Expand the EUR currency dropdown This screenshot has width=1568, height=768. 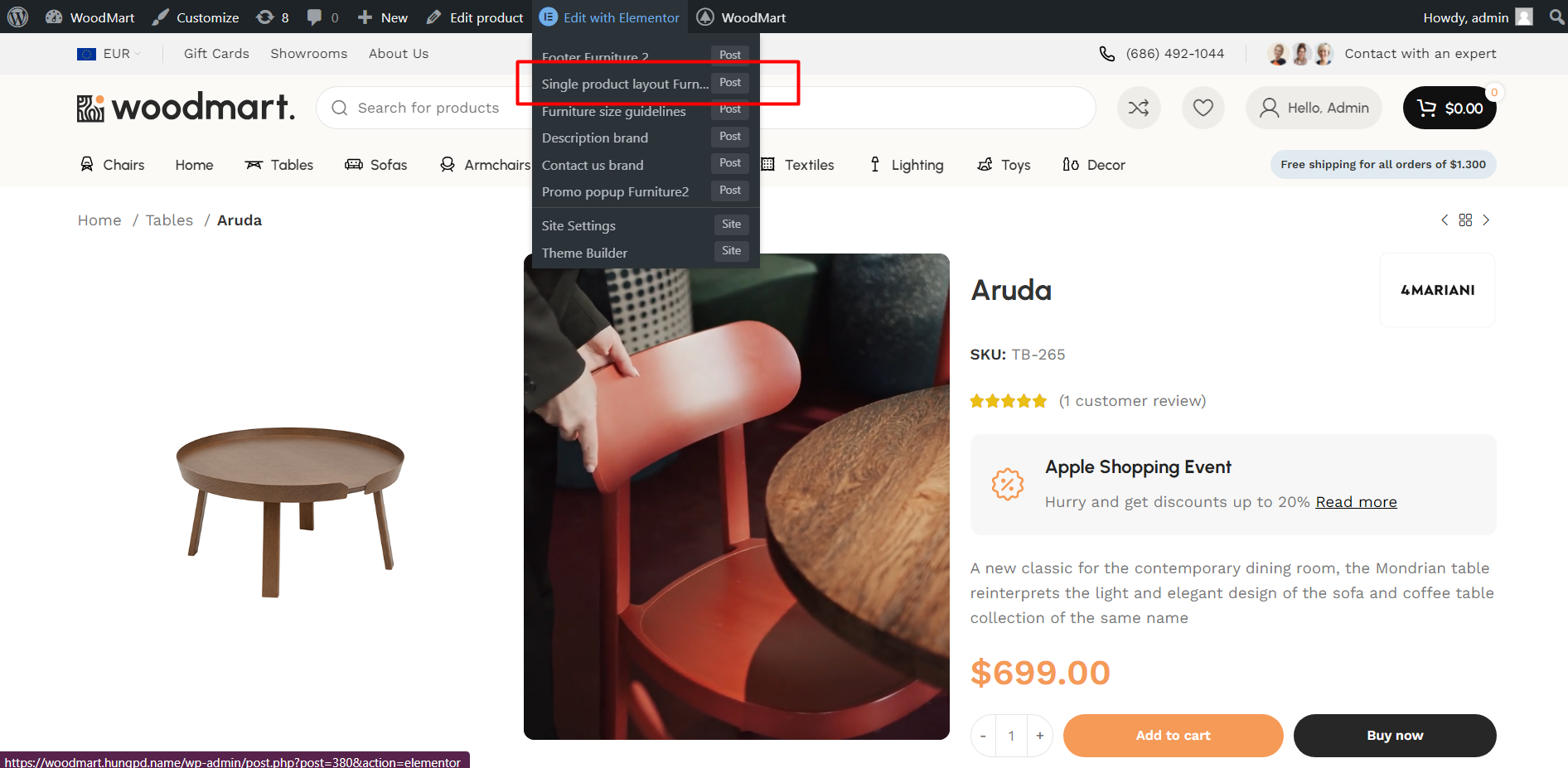point(109,53)
